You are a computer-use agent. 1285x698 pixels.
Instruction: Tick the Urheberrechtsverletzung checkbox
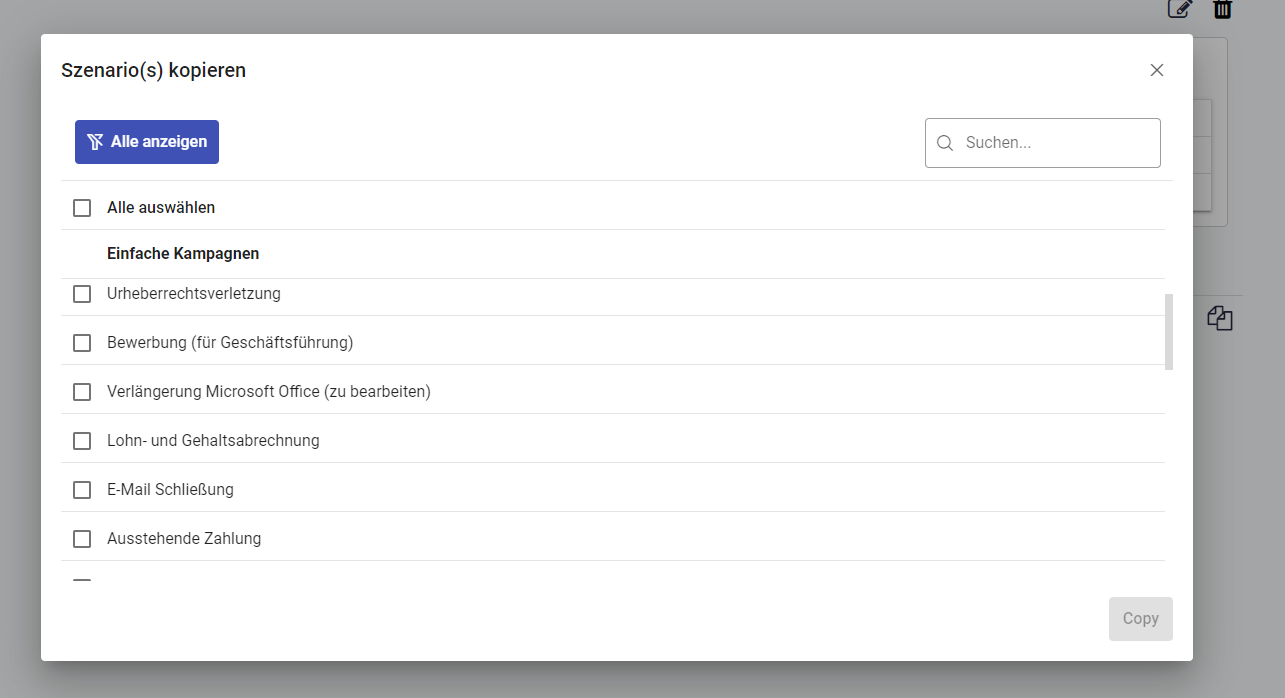82,294
